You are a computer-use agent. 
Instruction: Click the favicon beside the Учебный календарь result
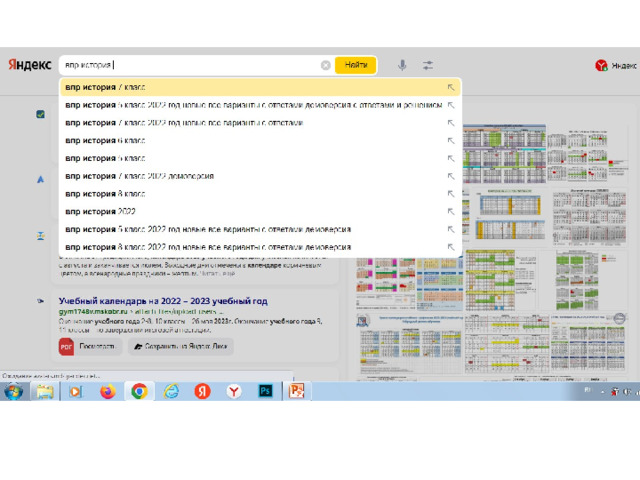click(x=40, y=301)
